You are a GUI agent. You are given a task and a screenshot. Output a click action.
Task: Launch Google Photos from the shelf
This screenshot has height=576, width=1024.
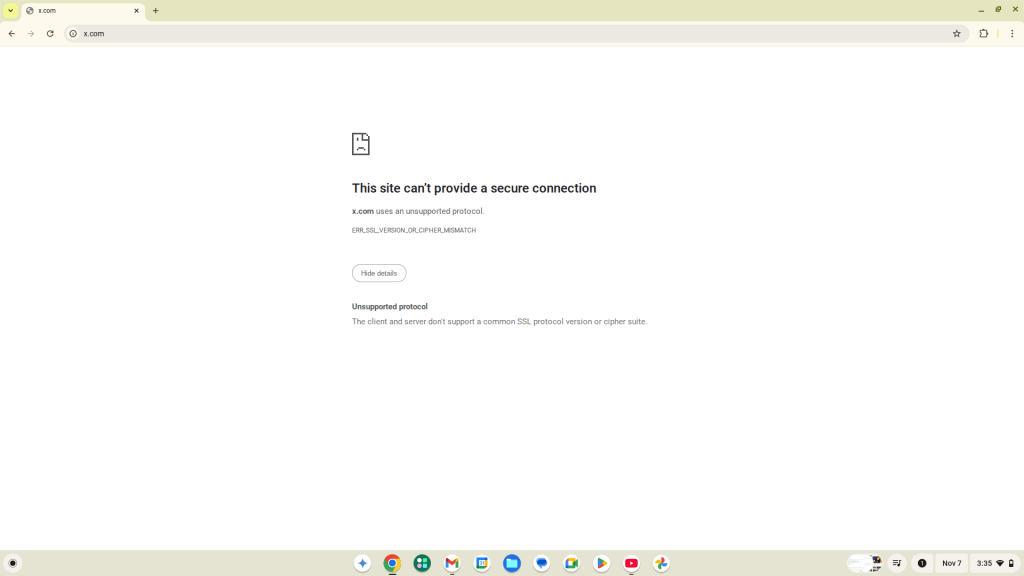point(661,563)
